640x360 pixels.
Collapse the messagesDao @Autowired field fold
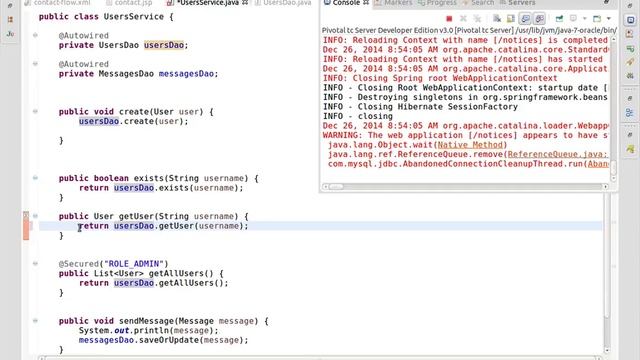point(35,64)
